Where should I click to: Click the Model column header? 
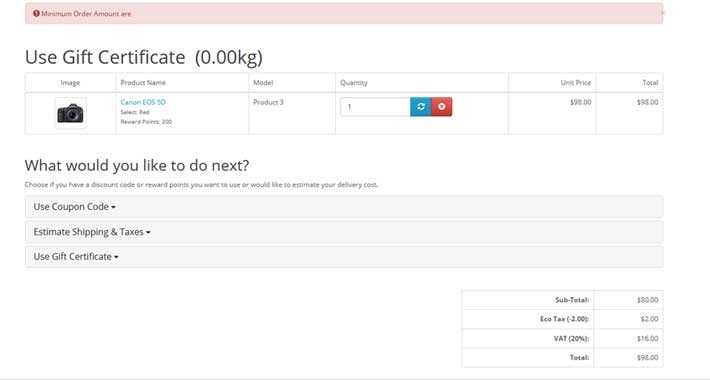pos(263,83)
